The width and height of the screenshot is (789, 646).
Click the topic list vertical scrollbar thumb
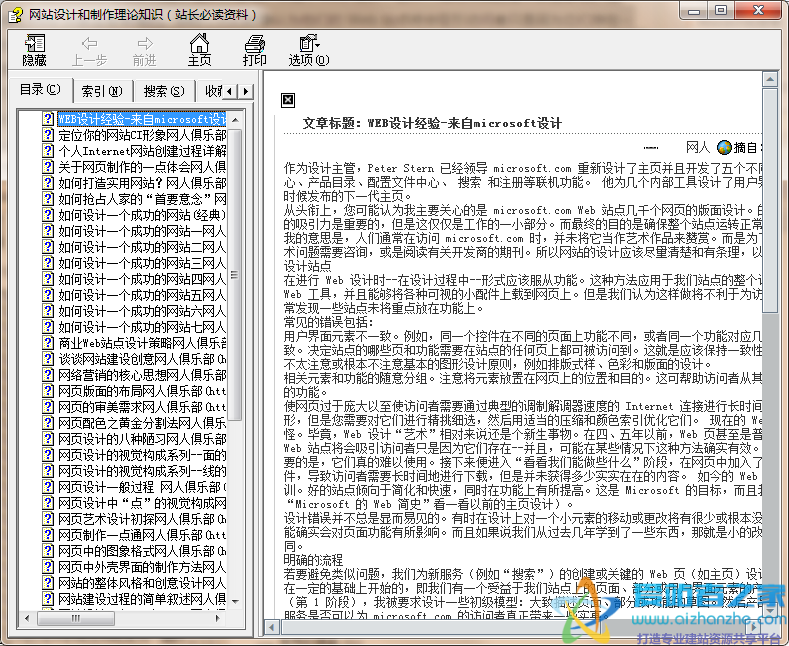pyautogui.click(x=235, y=275)
